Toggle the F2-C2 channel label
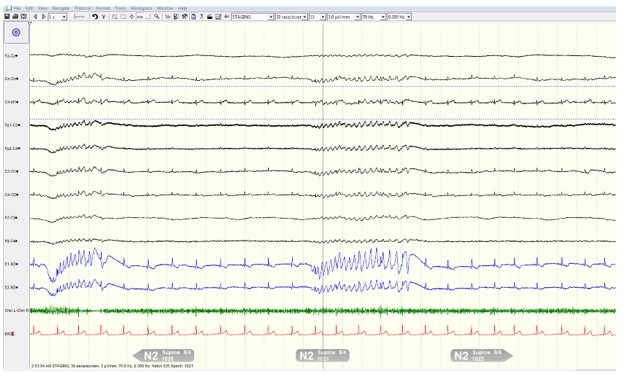Image resolution: width=623 pixels, height=374 pixels. click(11, 56)
